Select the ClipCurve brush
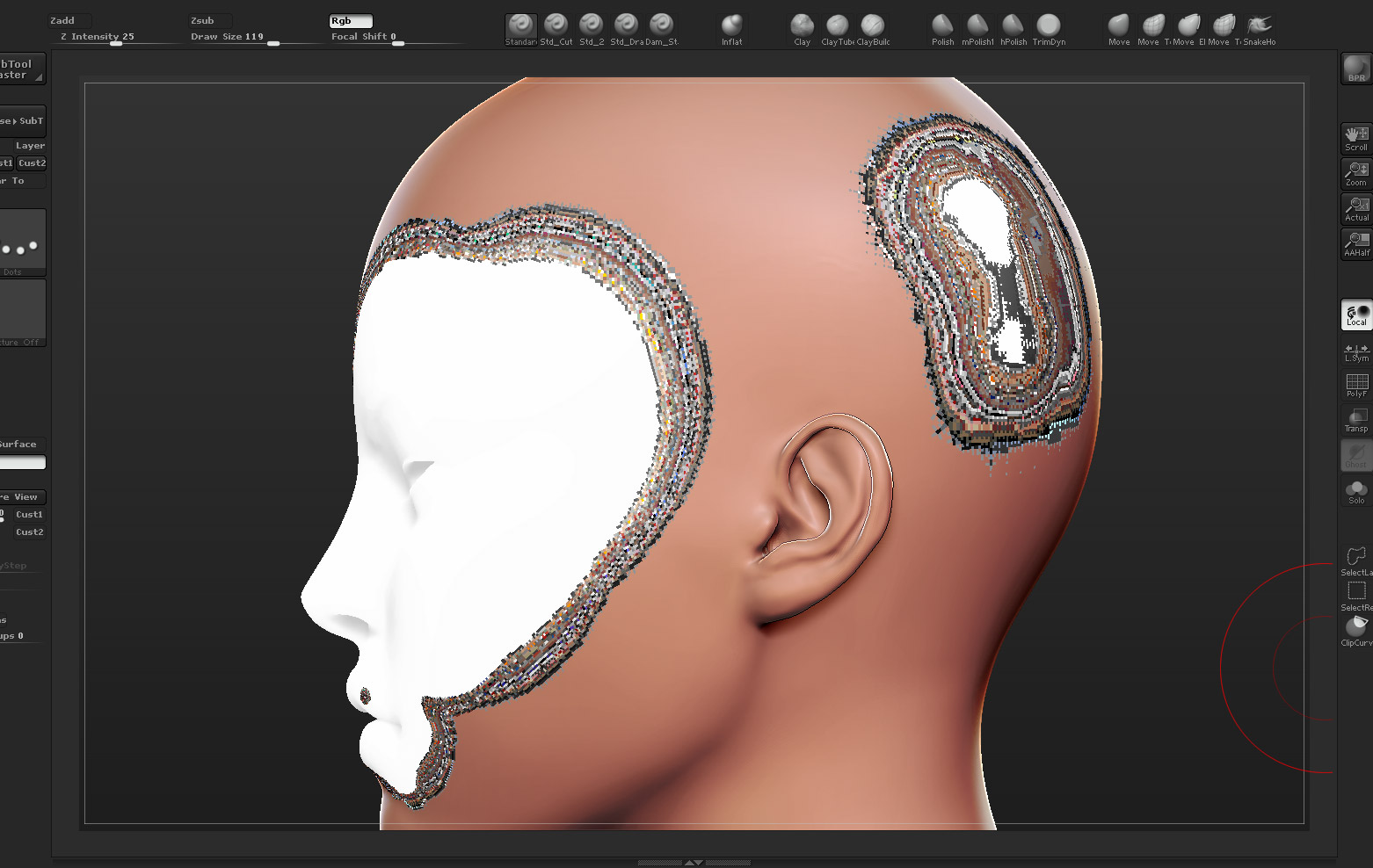 (1356, 630)
